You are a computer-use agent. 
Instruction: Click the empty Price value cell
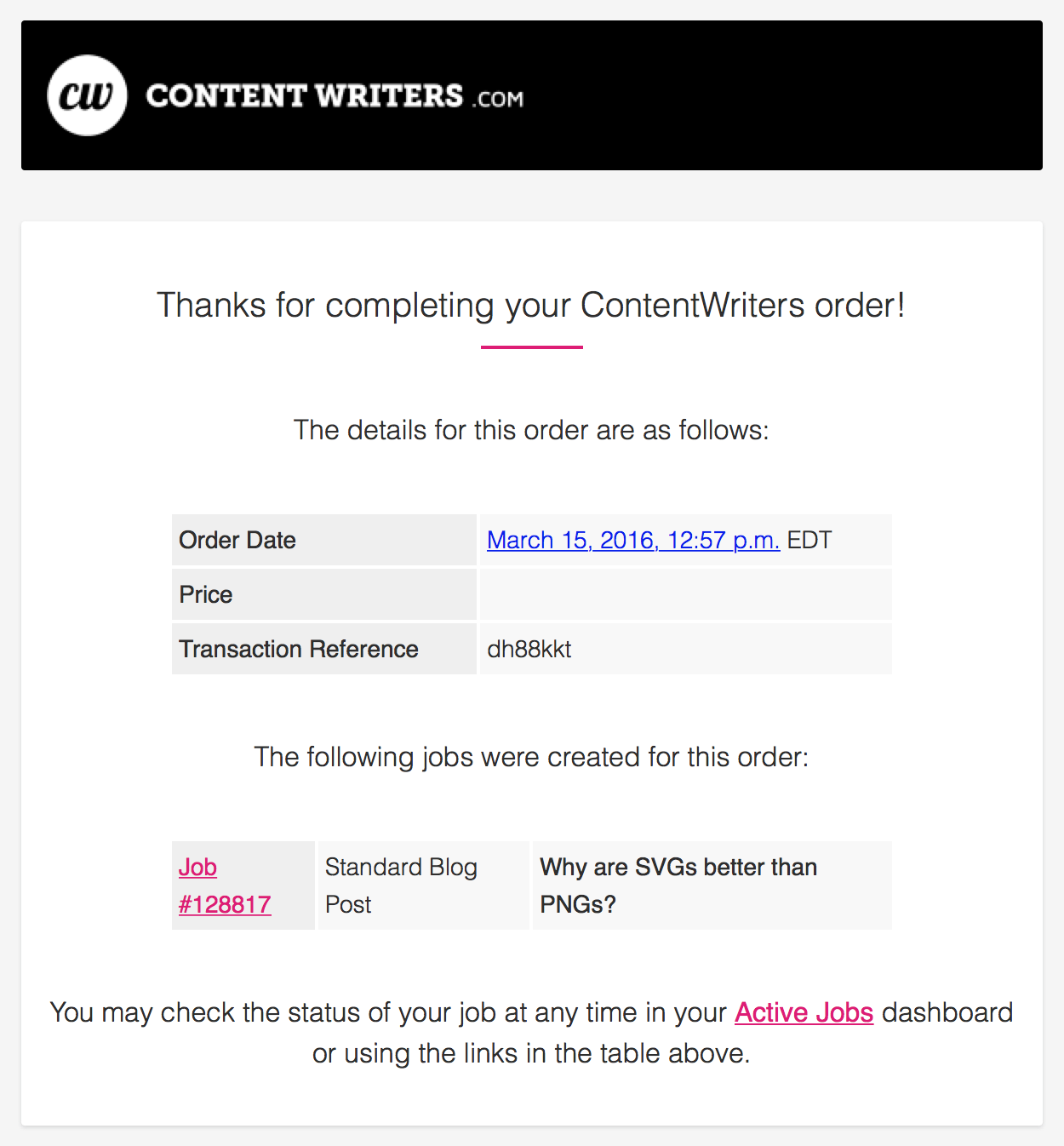pos(686,594)
